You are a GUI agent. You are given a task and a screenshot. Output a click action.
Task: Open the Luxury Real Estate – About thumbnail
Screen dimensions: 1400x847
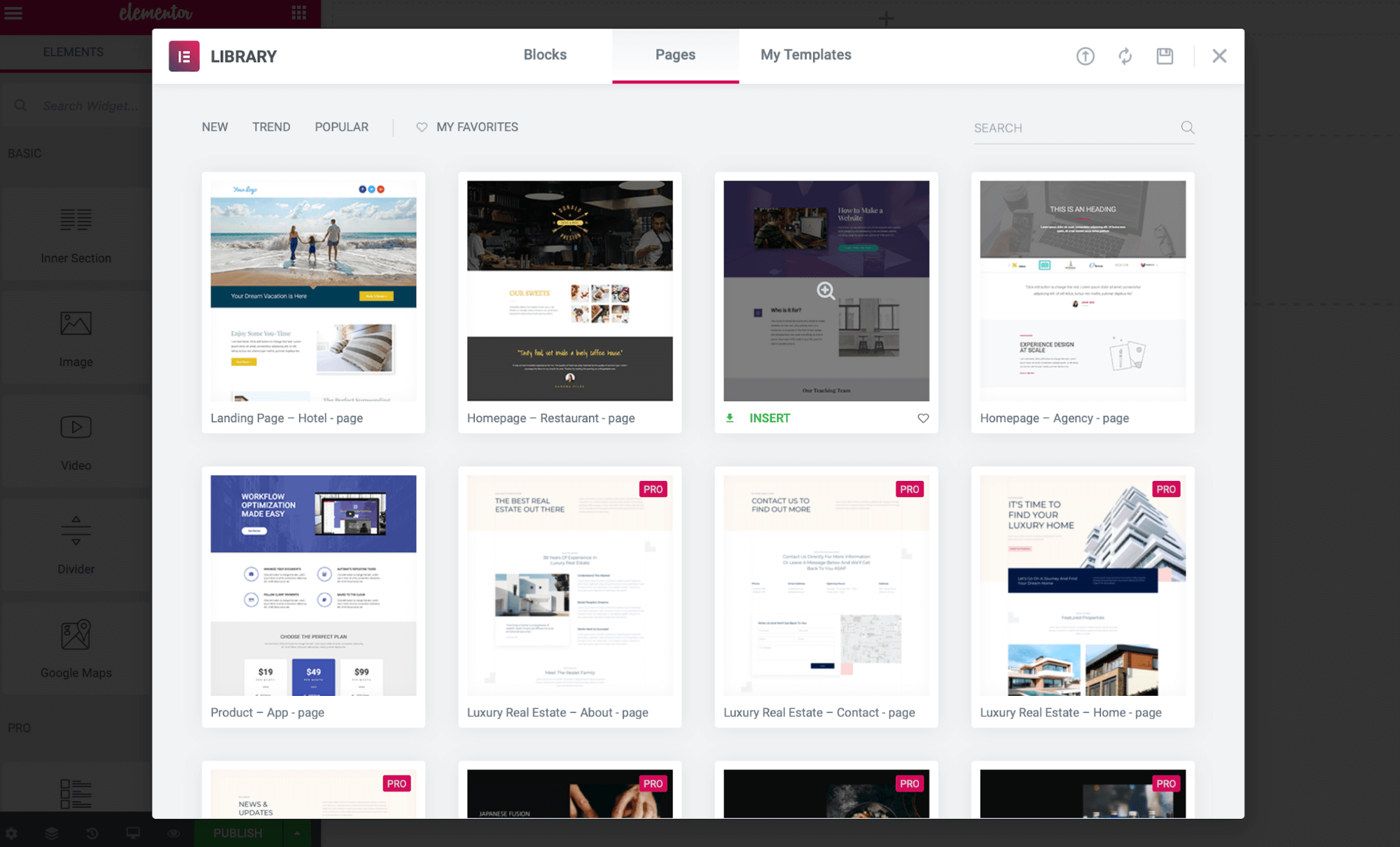569,585
